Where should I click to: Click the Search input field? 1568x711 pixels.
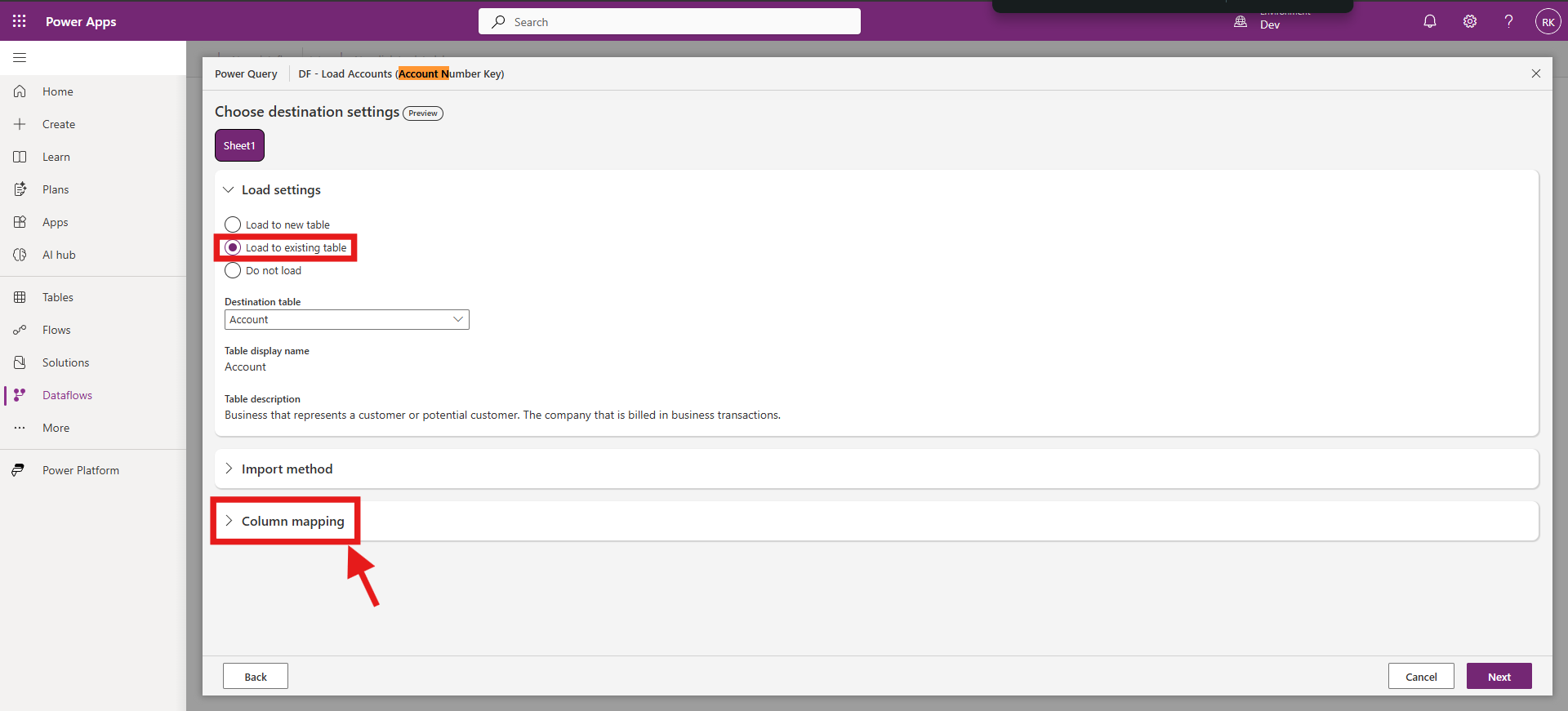[670, 22]
